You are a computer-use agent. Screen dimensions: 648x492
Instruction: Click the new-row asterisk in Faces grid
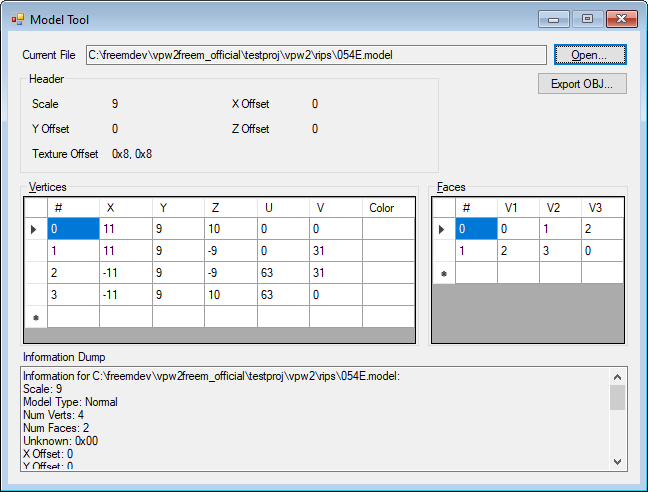[443, 273]
